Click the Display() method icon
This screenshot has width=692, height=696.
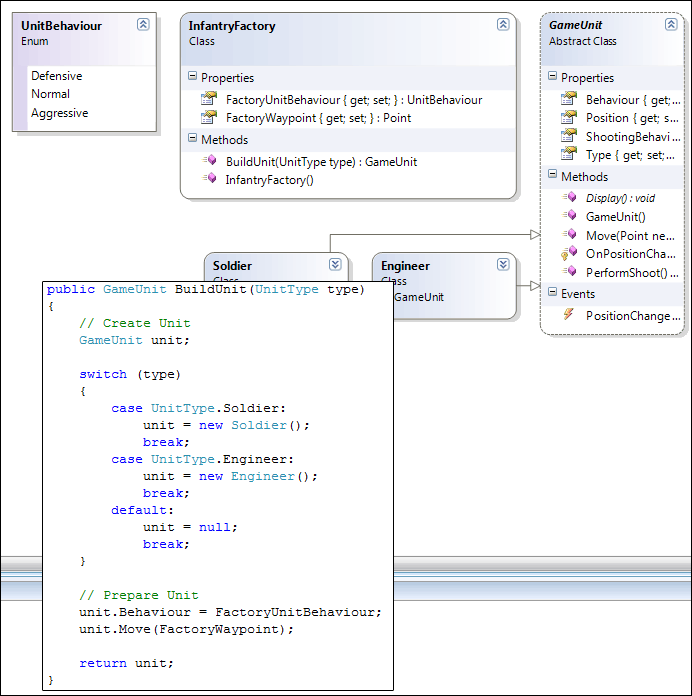point(570,197)
